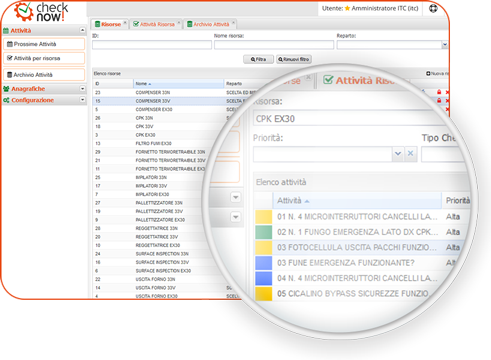This screenshot has width=491, height=360.
Task: Close the Archivio Attività tab
Action: click(x=233, y=23)
